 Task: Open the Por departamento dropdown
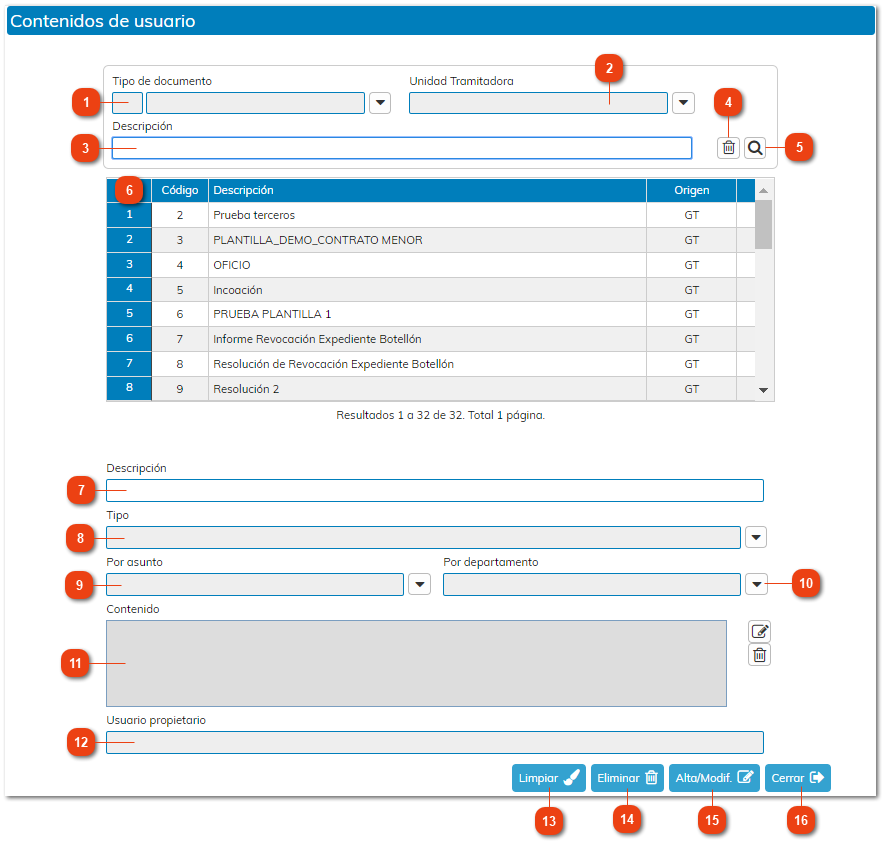click(756, 584)
